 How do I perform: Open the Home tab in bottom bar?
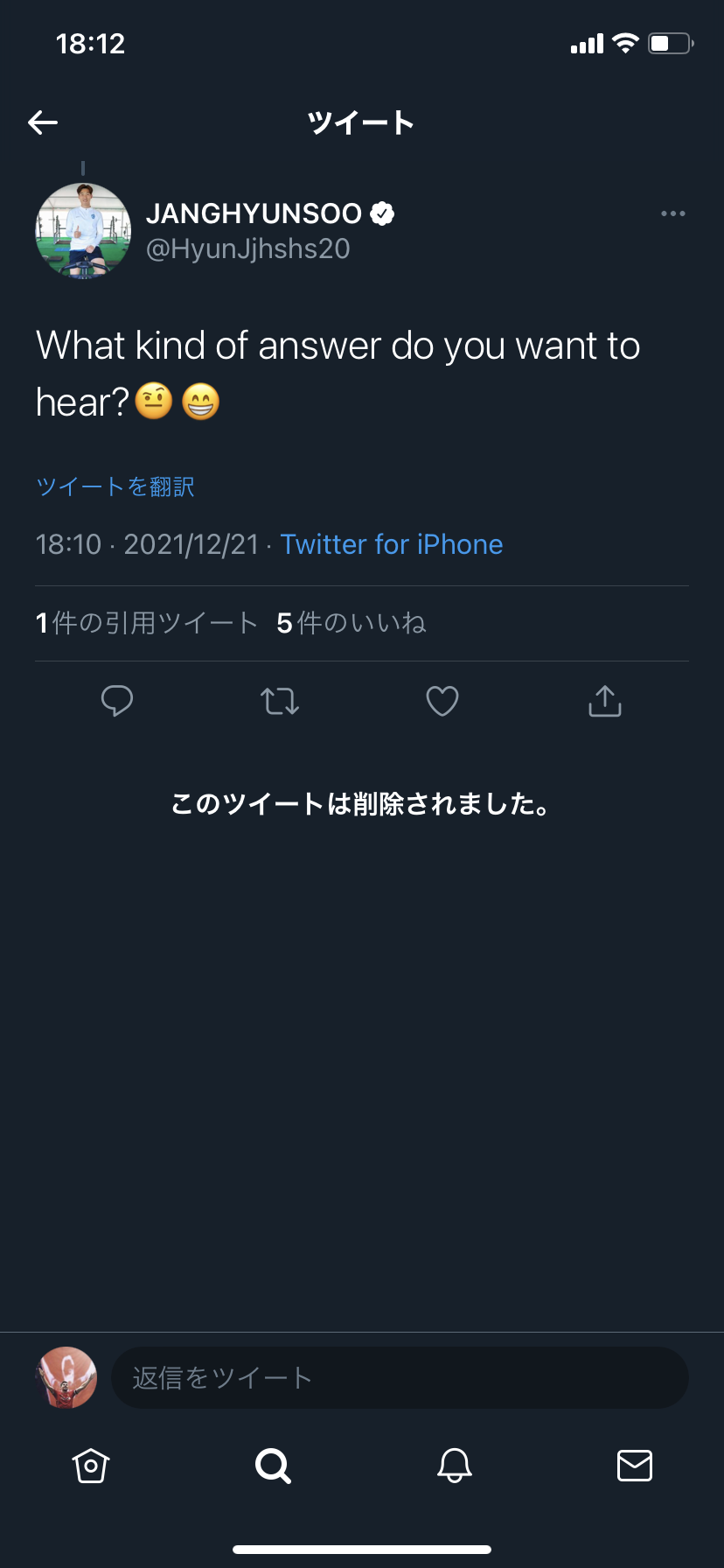91,1466
